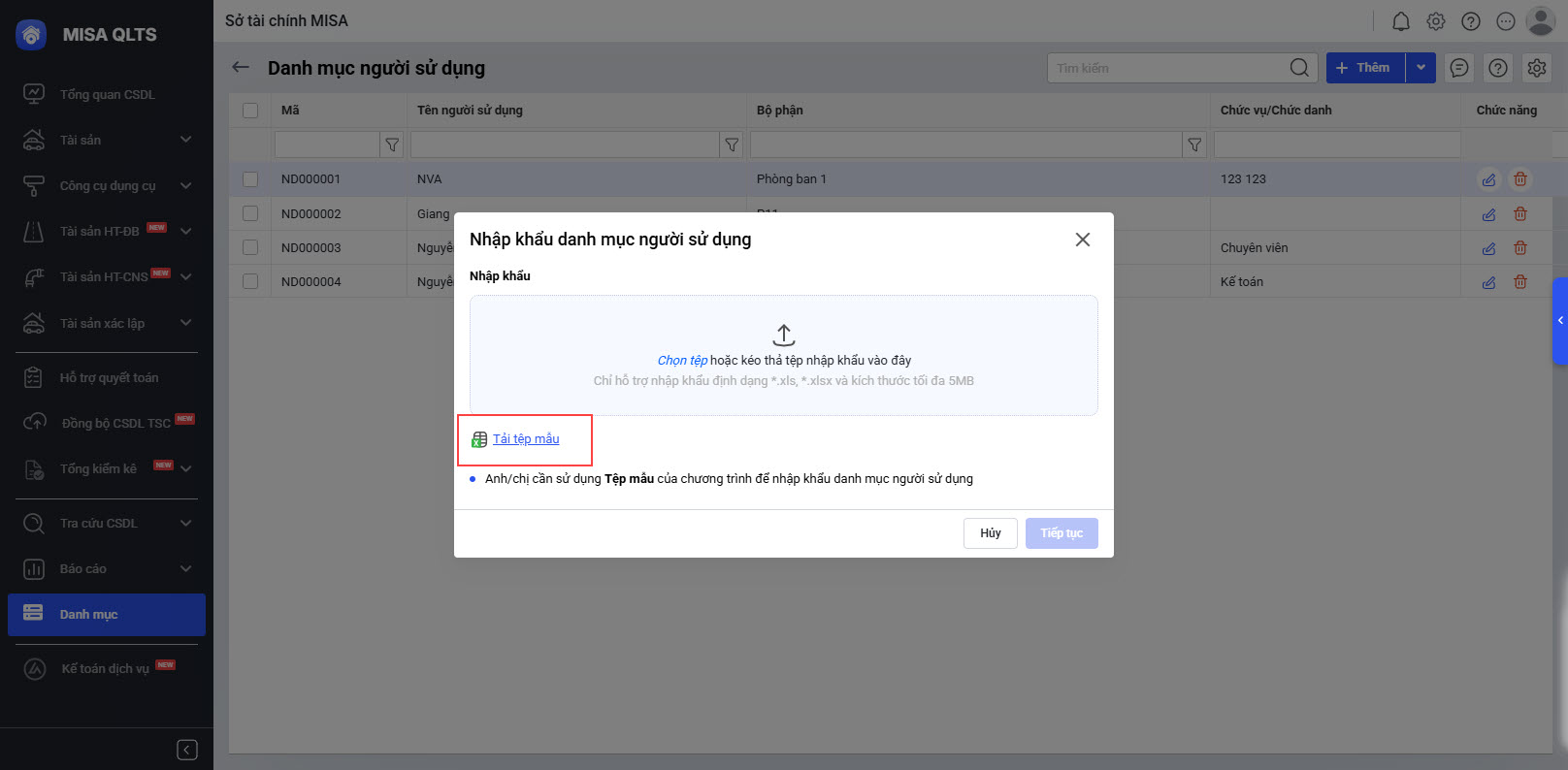Collapse the sidebar using bottom icon
This screenshot has height=770, width=1568.
[187, 750]
